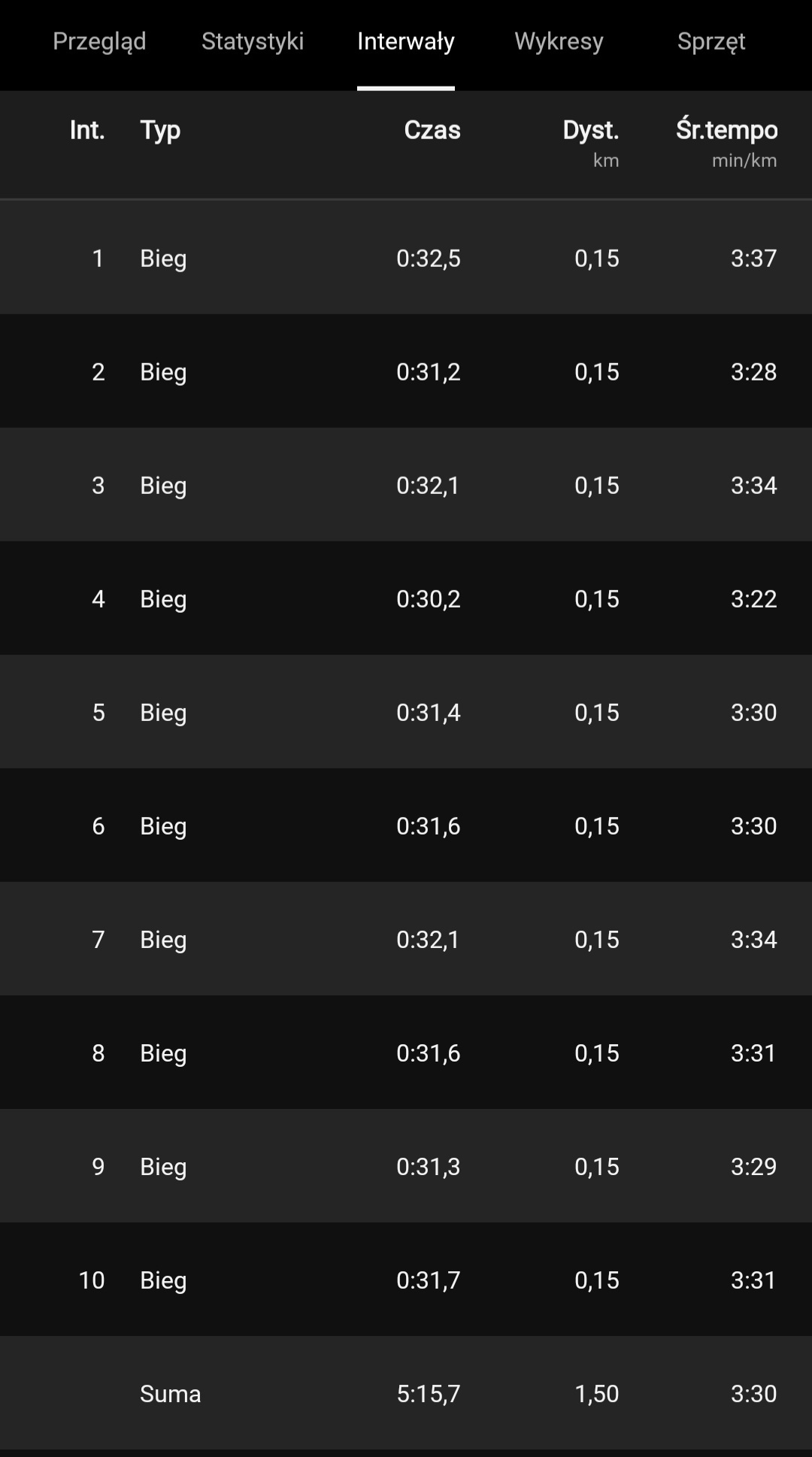Select interval 6 Bieg row
812x1457 pixels.
pyautogui.click(x=406, y=825)
